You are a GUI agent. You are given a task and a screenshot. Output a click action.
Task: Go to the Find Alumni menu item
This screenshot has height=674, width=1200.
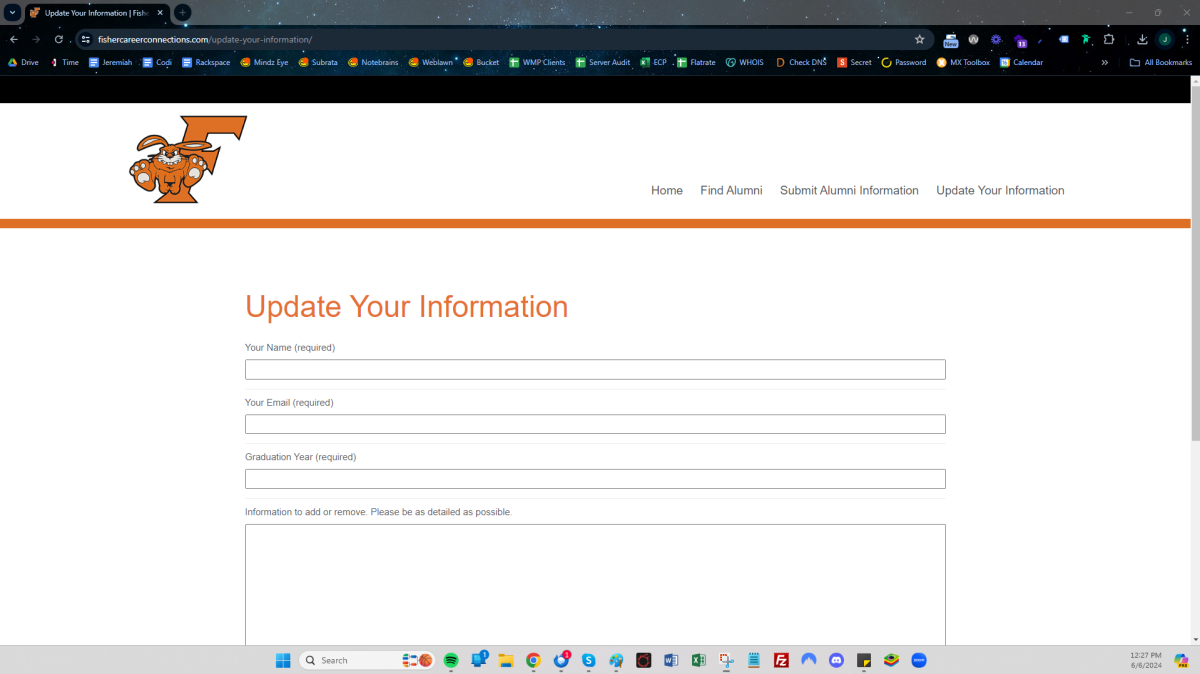pyautogui.click(x=731, y=190)
